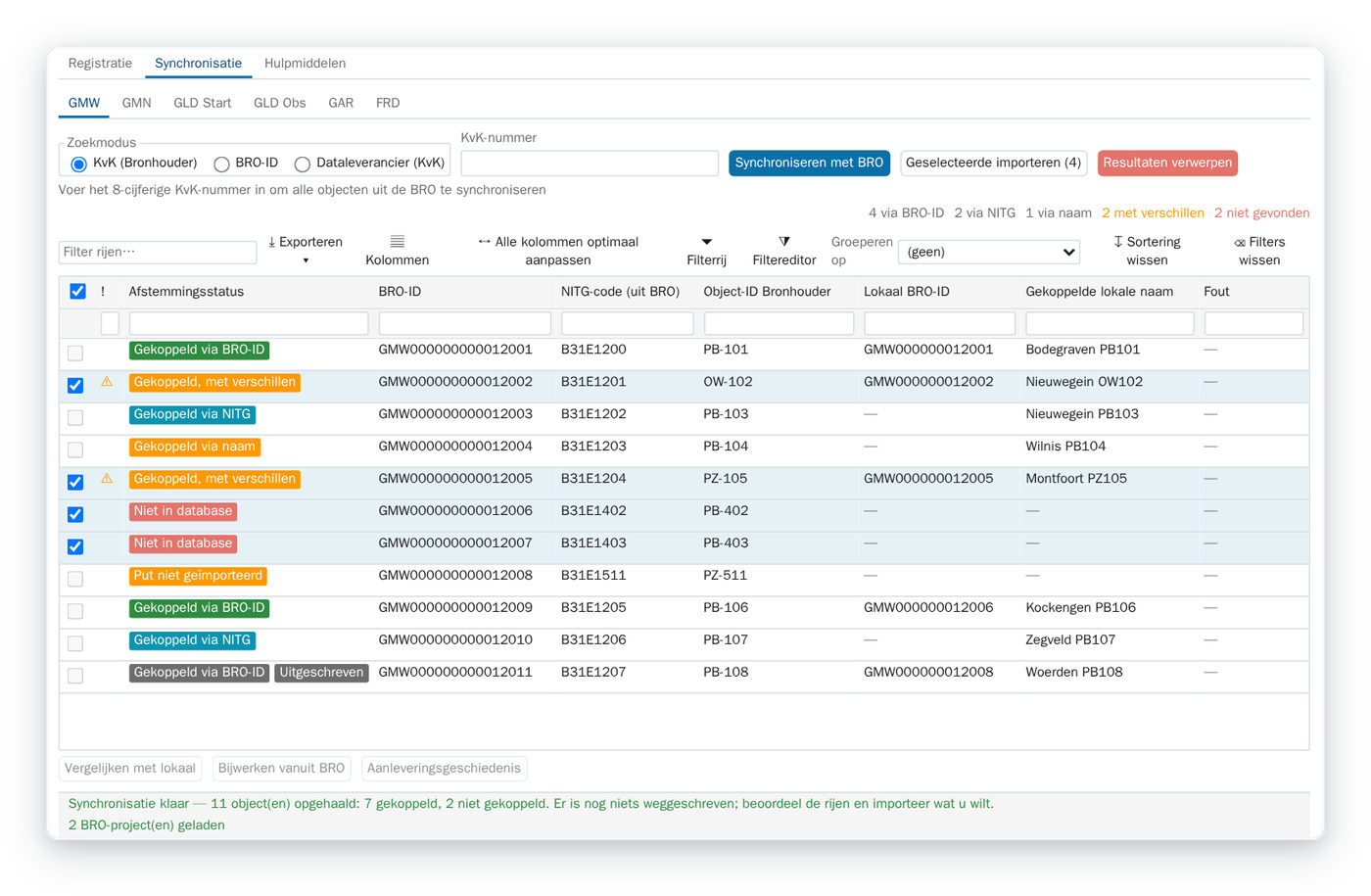Click the '4 via BRO-ID' summary text
The image size is (1371, 896).
[906, 212]
